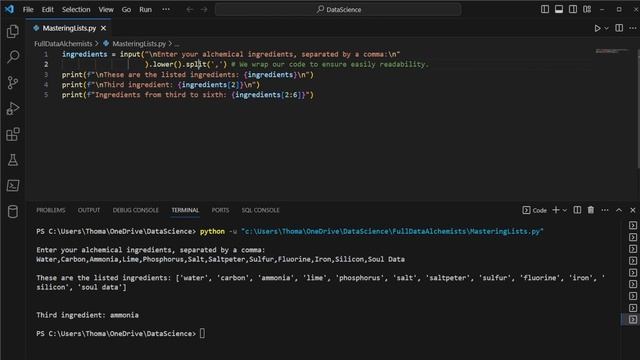Create new terminal with plus icon
Screen dimensions: 640x360
tap(556, 210)
